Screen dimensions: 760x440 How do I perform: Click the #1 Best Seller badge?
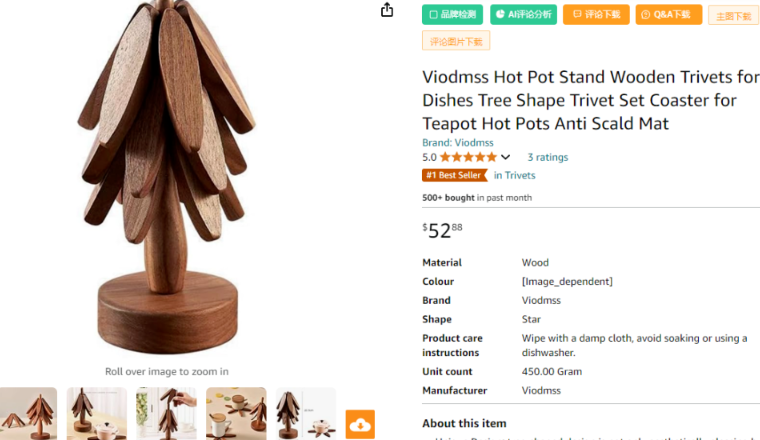[454, 175]
